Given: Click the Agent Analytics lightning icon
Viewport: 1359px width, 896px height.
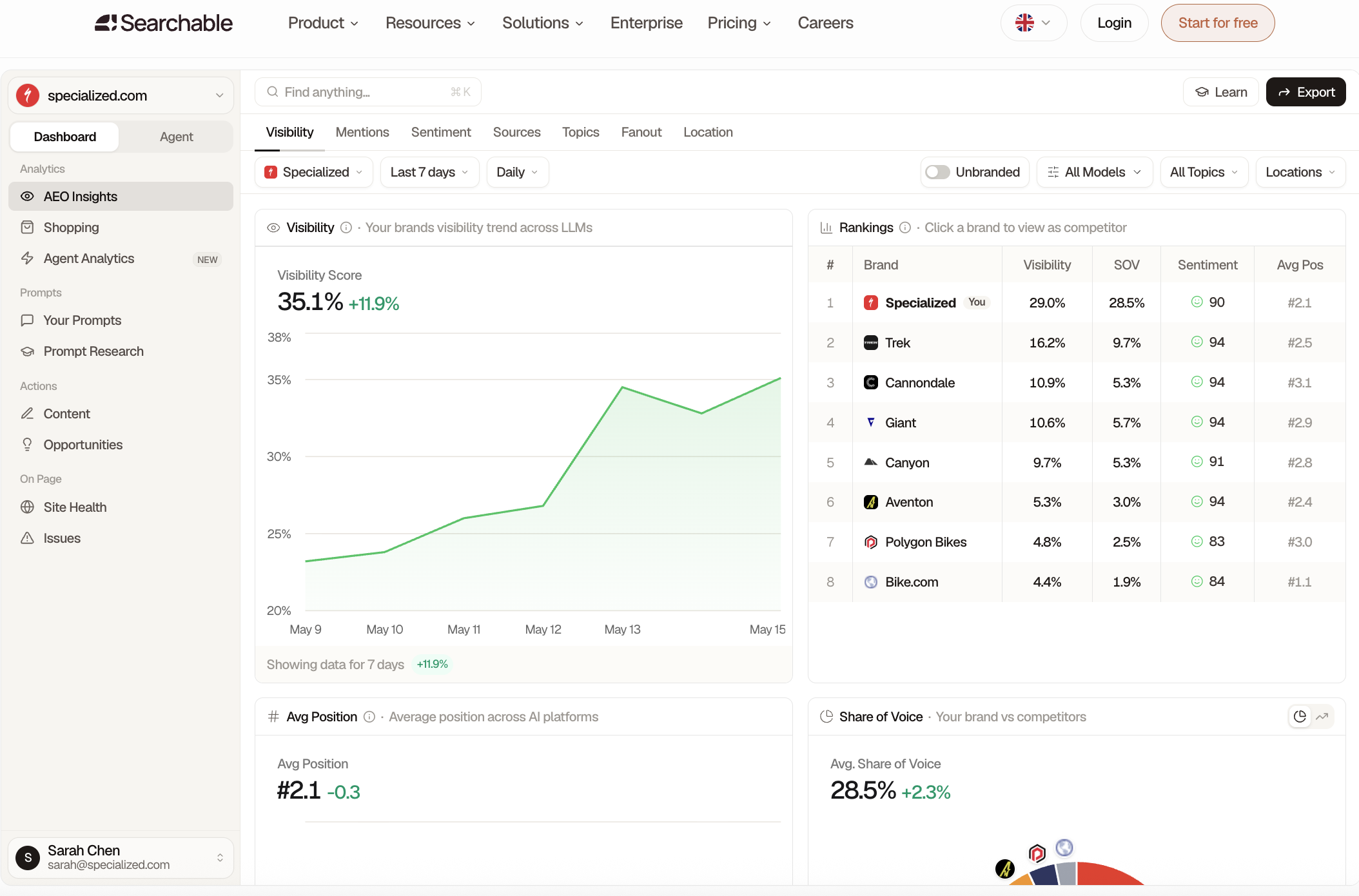Looking at the screenshot, I should [x=27, y=258].
